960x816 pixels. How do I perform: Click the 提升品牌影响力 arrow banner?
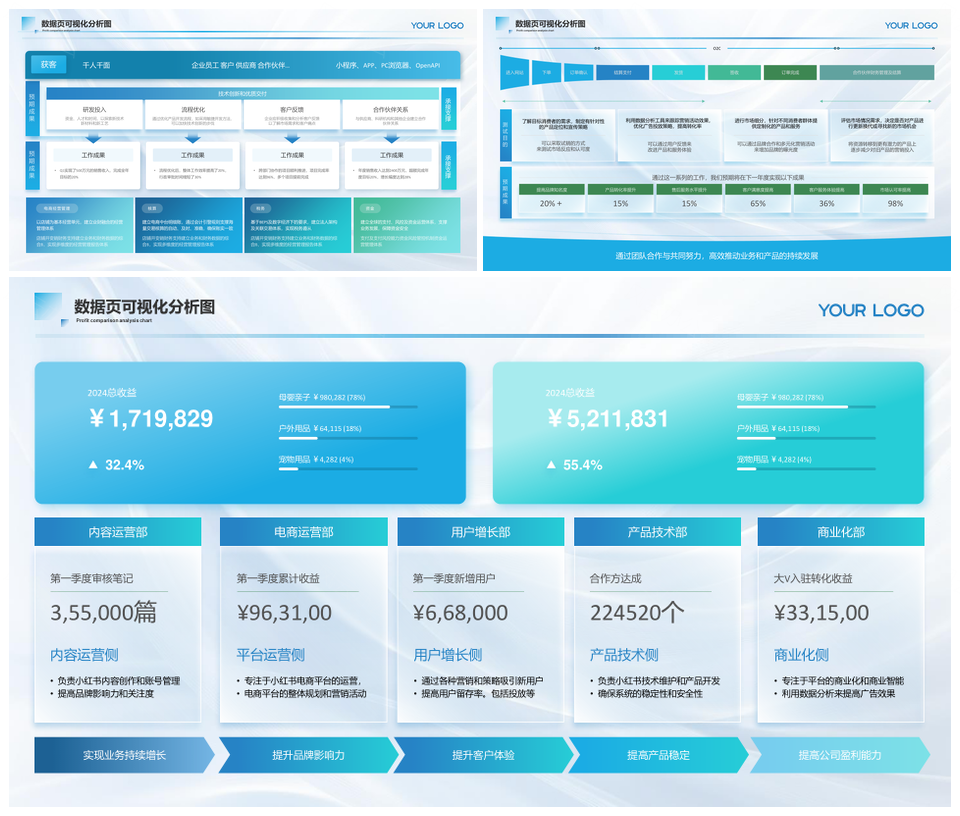tap(308, 755)
